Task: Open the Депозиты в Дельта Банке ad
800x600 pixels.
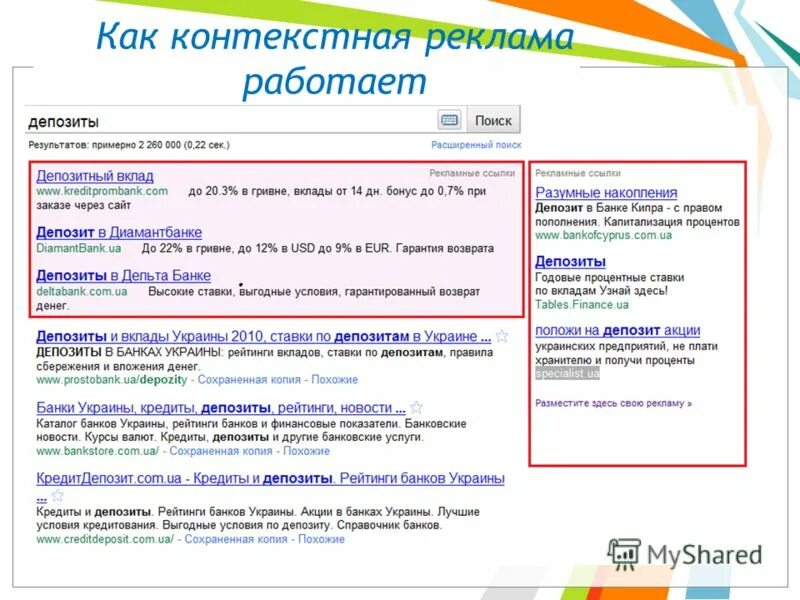Action: pyautogui.click(x=123, y=276)
